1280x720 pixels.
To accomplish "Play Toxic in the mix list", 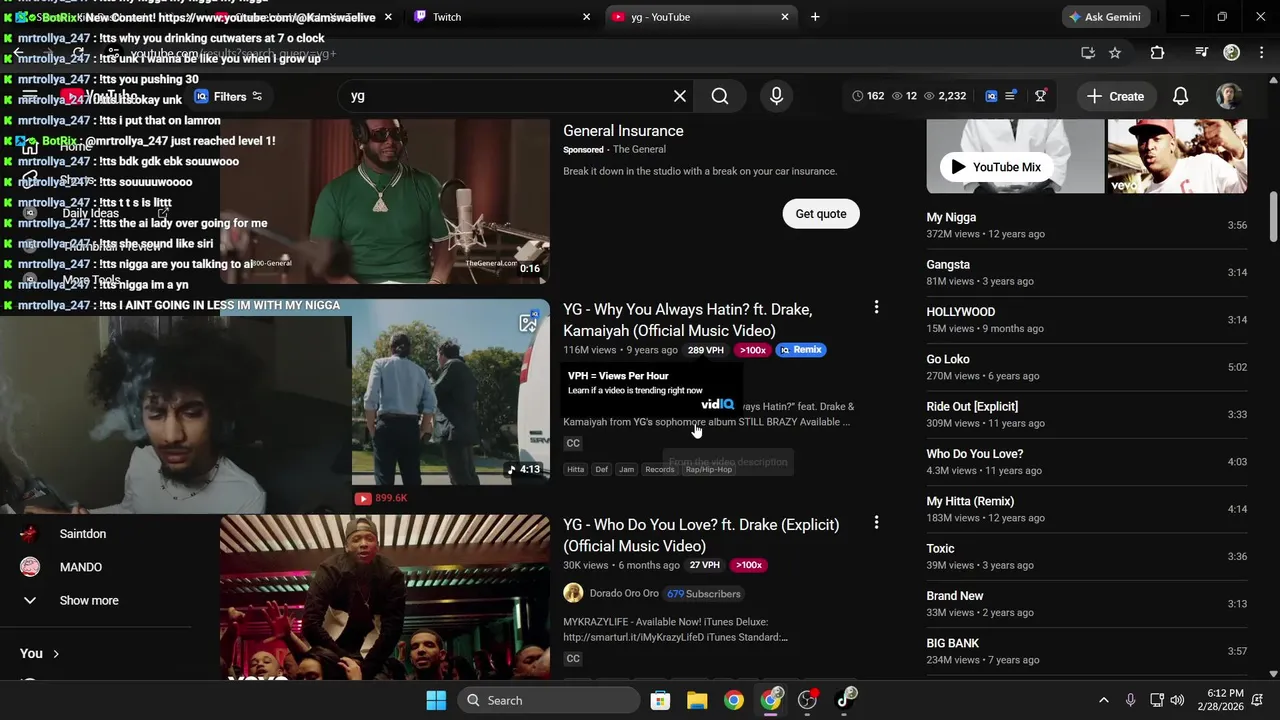I will click(1087, 556).
